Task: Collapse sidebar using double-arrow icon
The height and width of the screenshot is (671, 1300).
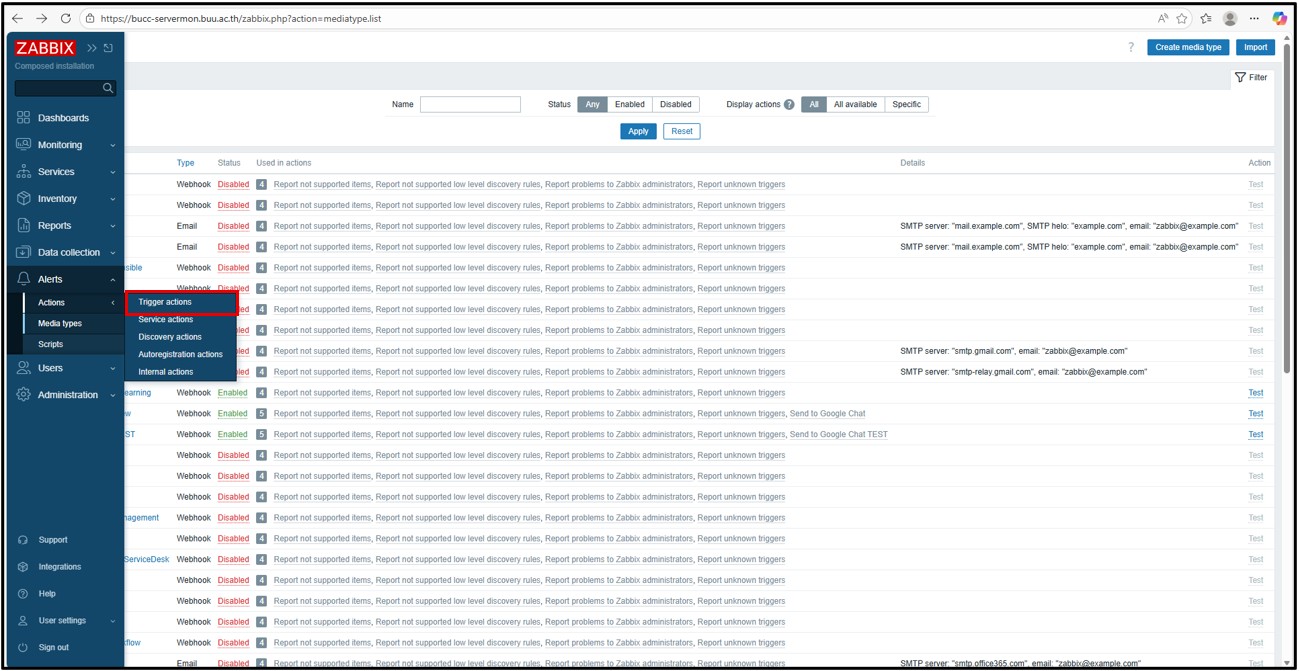Action: pos(92,48)
